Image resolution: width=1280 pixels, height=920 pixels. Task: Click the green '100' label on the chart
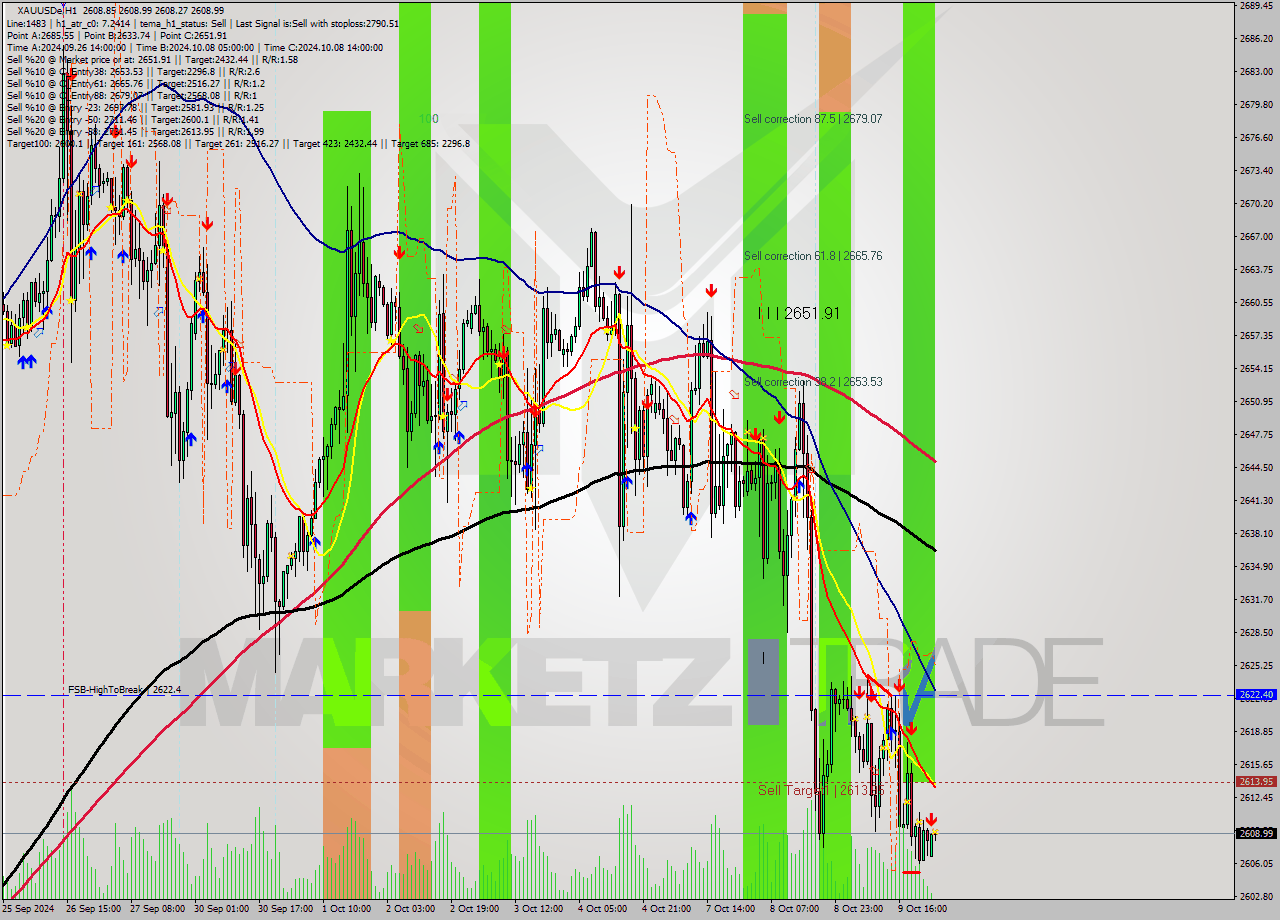click(x=428, y=119)
